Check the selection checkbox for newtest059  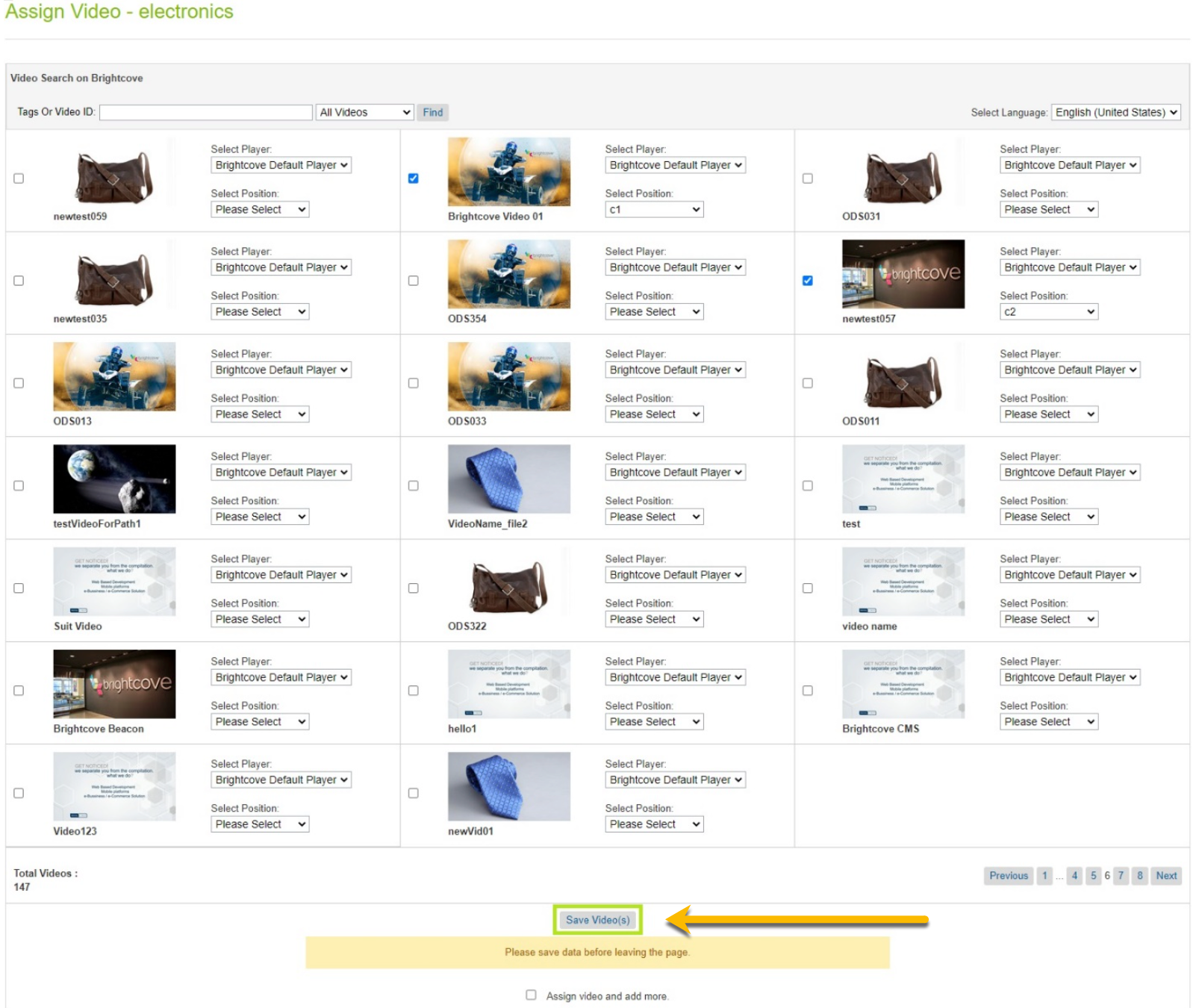tap(19, 178)
